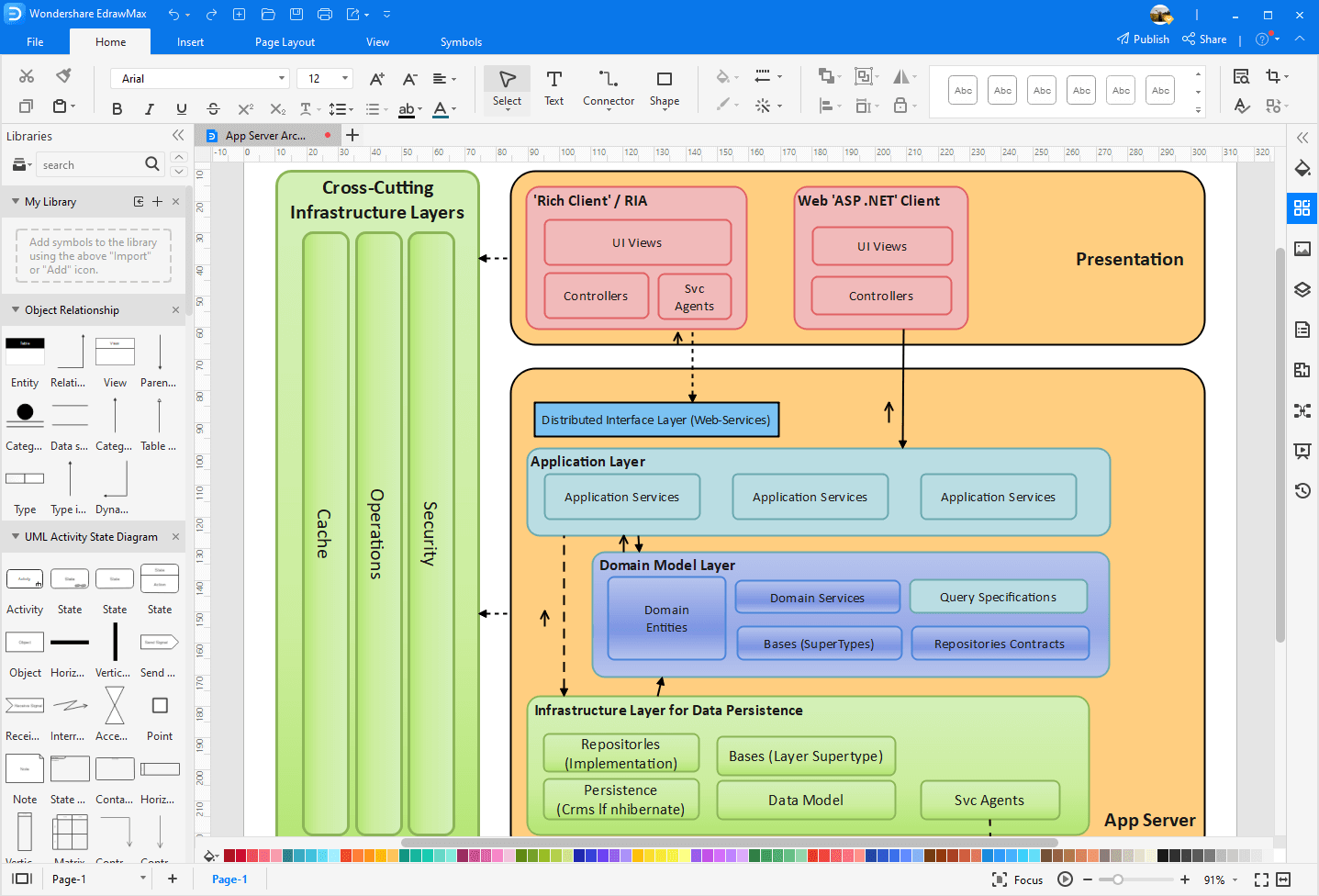Open the Symbol Library panel on the right sidebar

[x=1302, y=207]
